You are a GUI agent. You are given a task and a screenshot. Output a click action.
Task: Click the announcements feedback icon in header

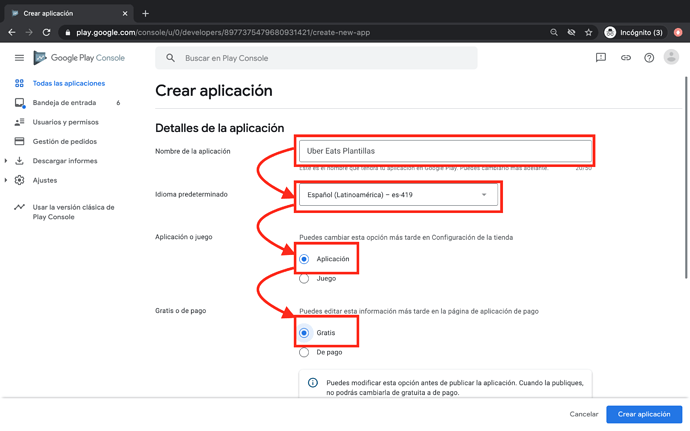coord(600,58)
